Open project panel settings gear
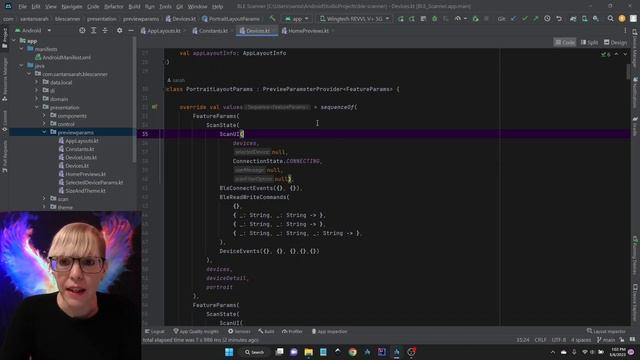 pyautogui.click(x=119, y=31)
